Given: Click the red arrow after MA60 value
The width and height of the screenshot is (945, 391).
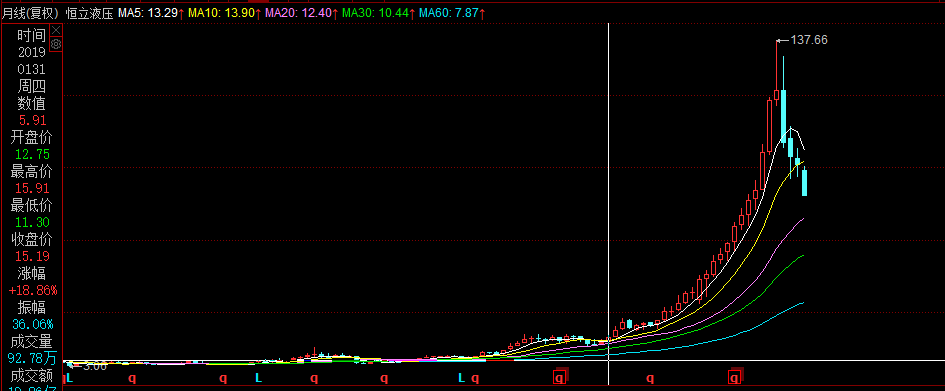Looking at the screenshot, I should coord(482,13).
